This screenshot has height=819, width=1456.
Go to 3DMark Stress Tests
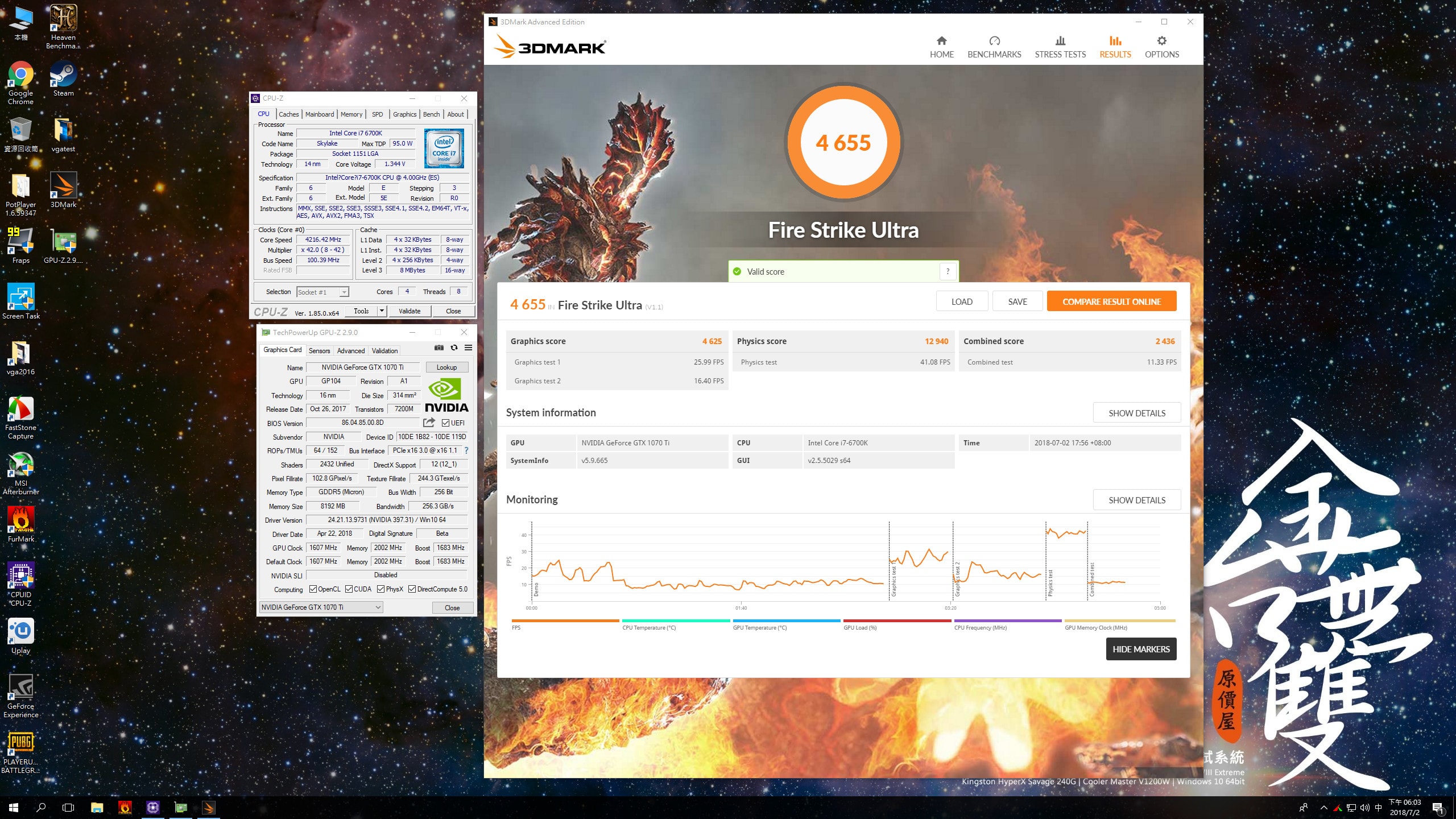[x=1060, y=47]
